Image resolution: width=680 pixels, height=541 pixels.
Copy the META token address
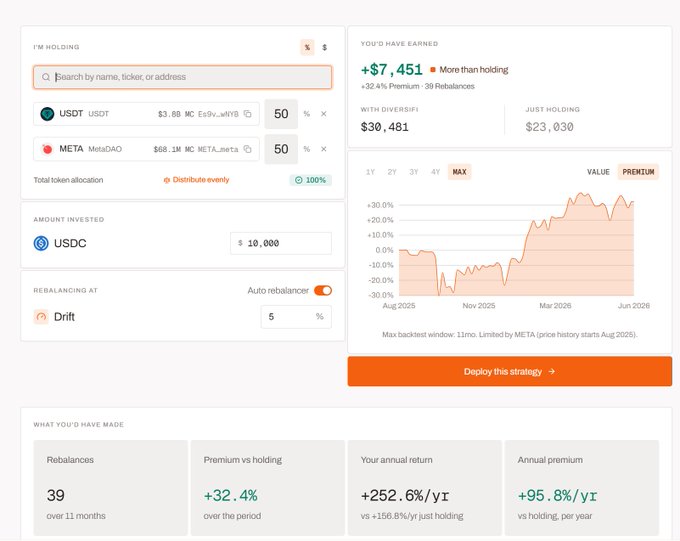[248, 149]
